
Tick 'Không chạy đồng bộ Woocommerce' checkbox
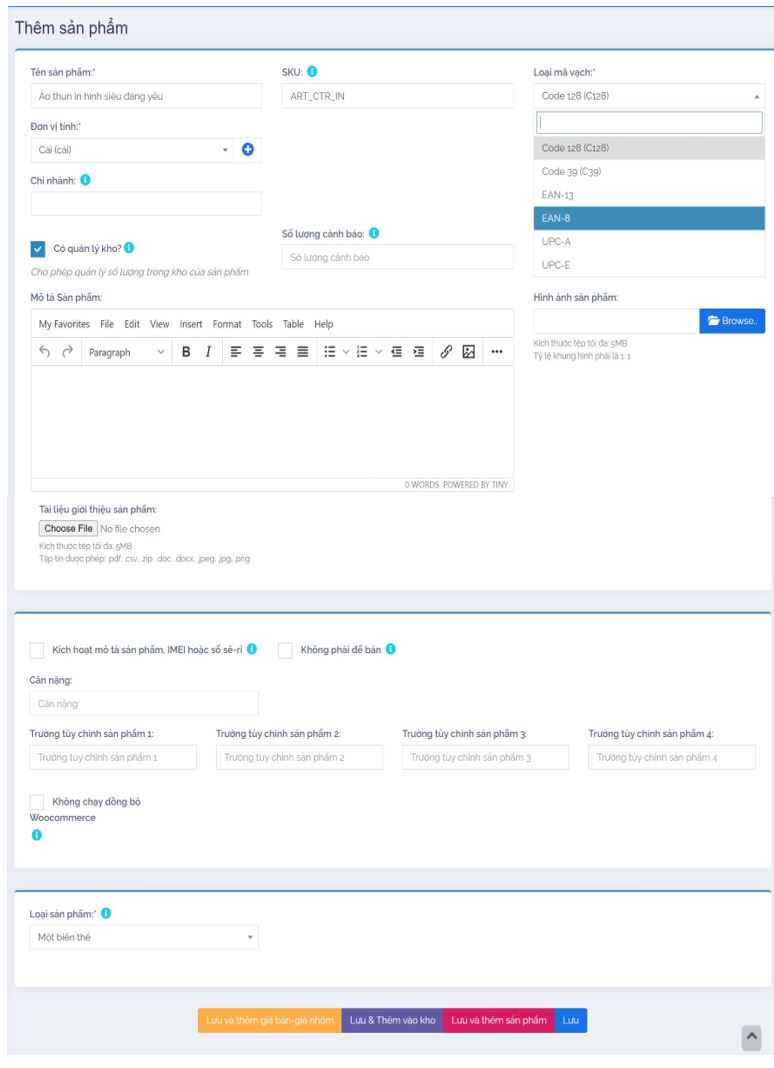(x=38, y=802)
